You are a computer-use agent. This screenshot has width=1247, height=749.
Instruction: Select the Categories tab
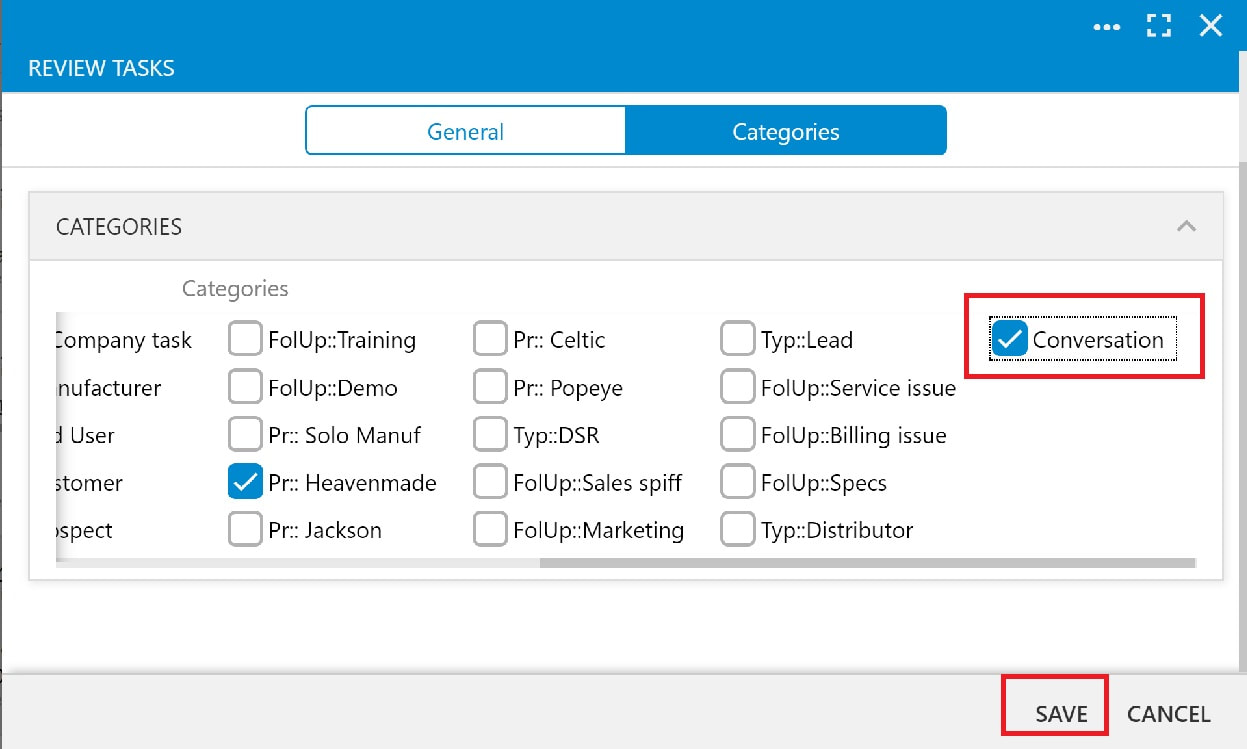pos(786,131)
